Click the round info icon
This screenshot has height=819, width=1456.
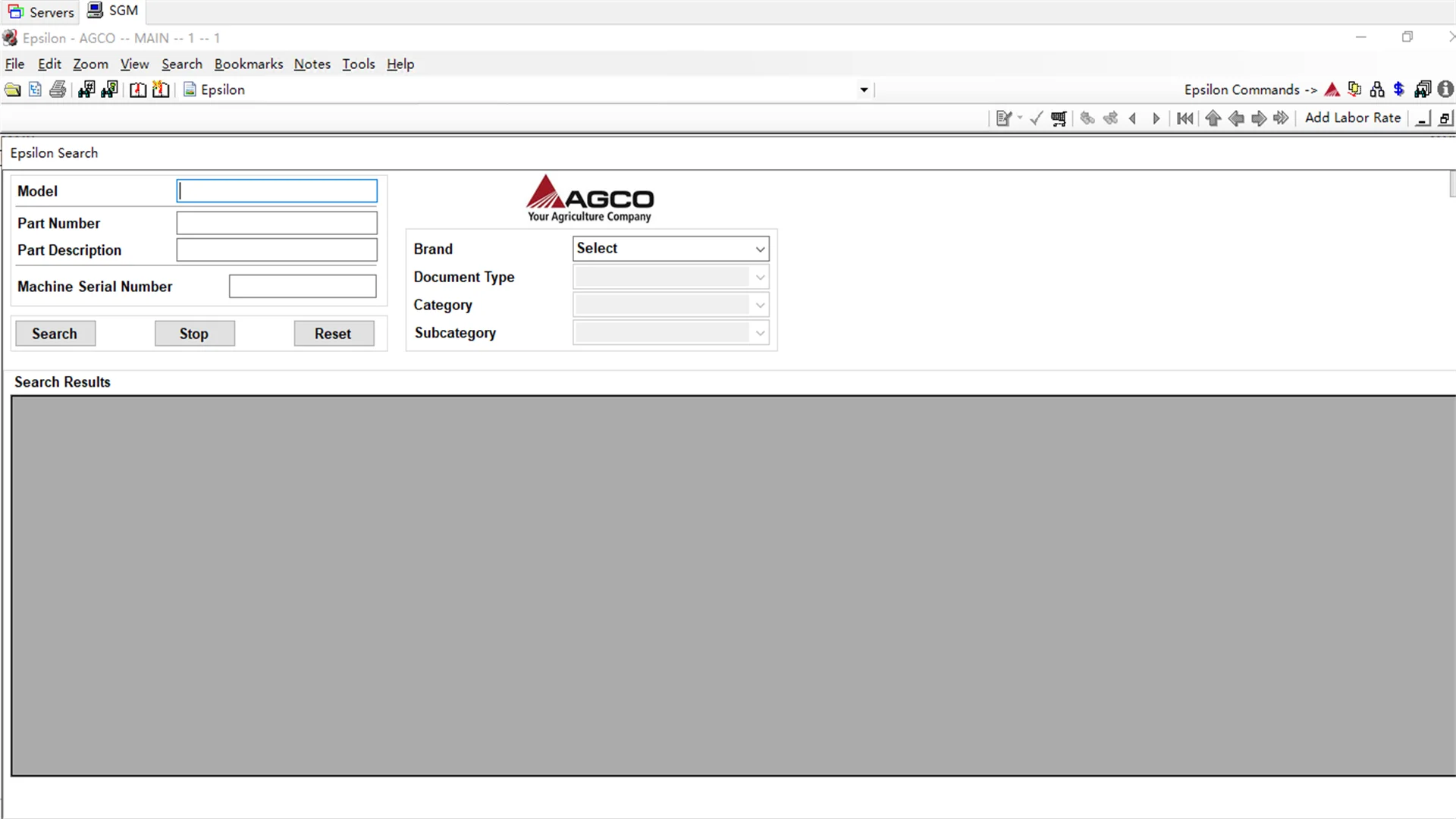tap(1445, 89)
